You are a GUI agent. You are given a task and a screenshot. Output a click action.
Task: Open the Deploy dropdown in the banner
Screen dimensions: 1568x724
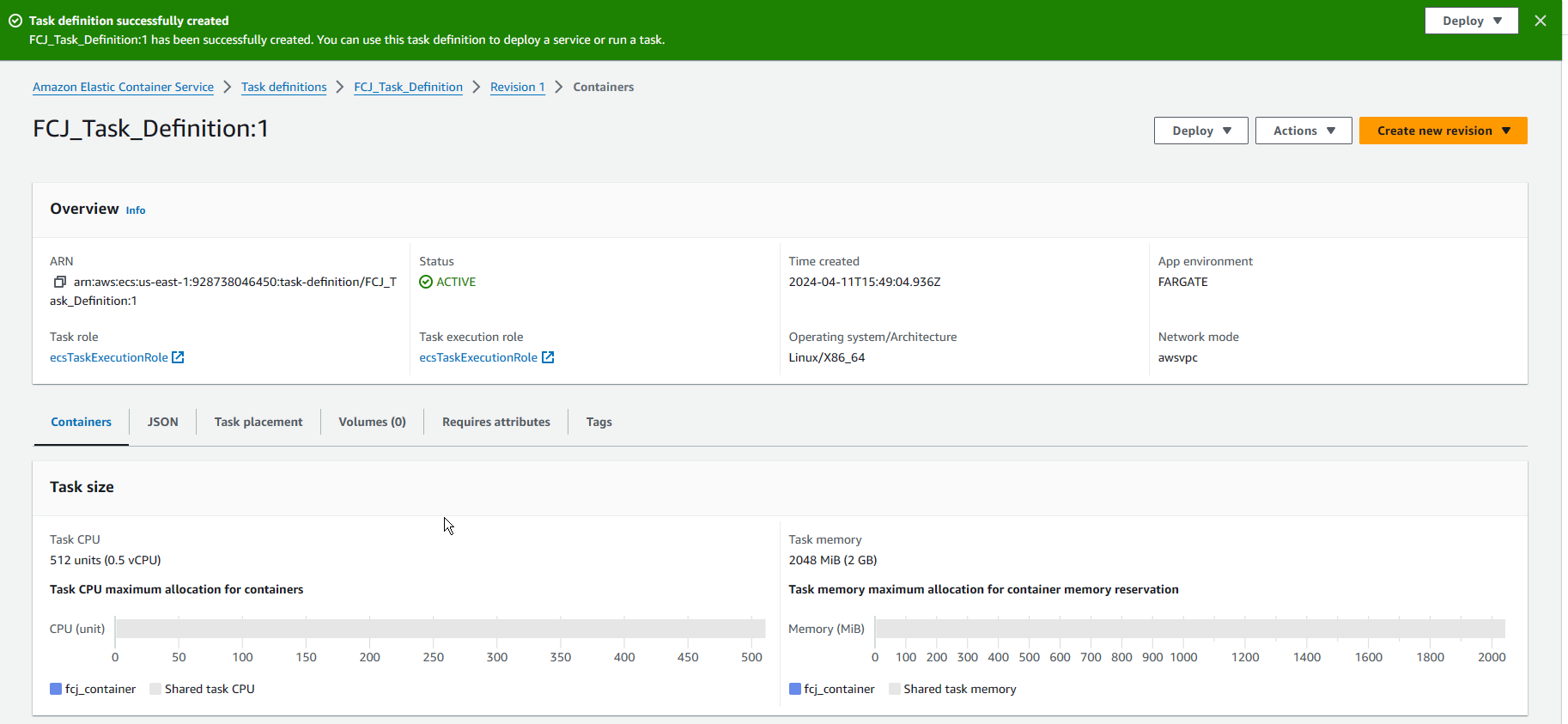[1472, 21]
